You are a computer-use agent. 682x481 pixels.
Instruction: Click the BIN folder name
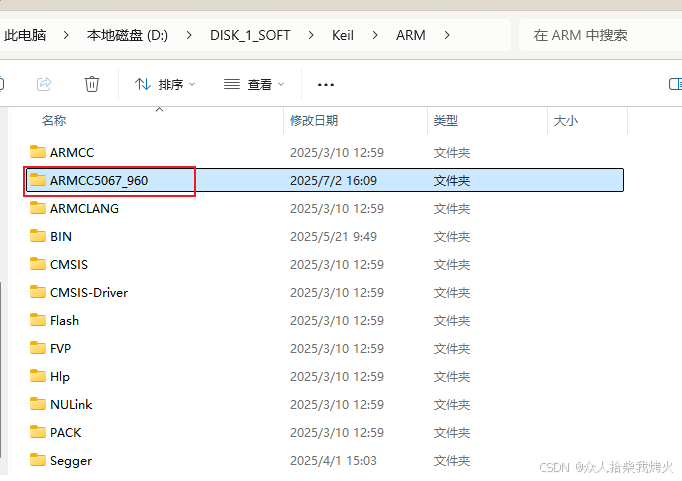[61, 237]
